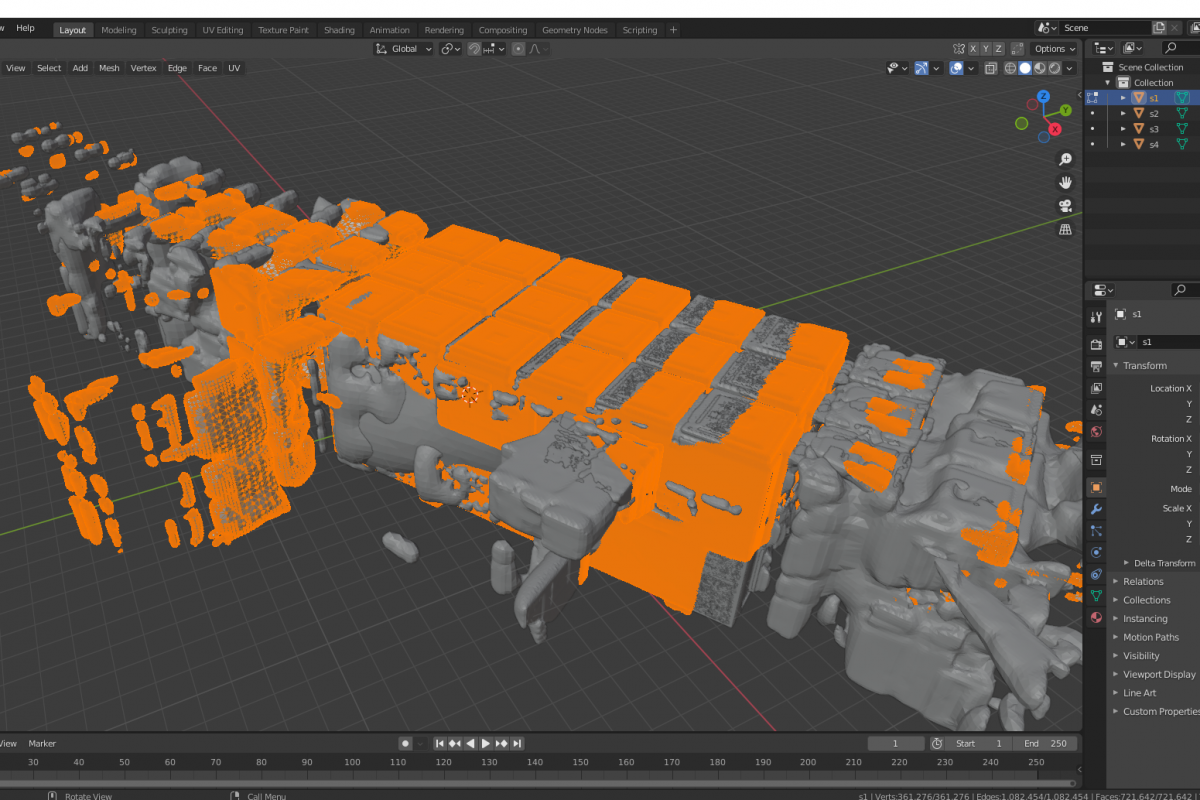Select solid viewport shading mode
The width and height of the screenshot is (1200, 800).
(x=1025, y=68)
